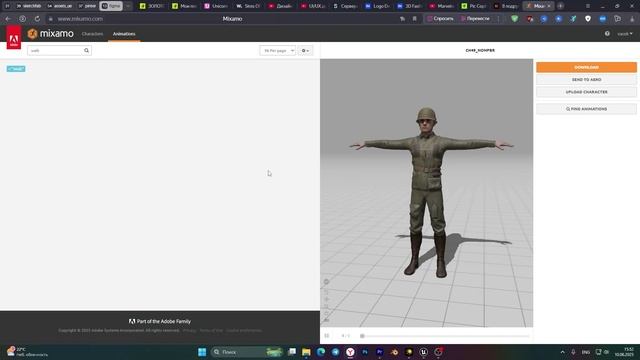Click the Part of the Adobe Family text
Screen dimensions: 640x360
click(164, 321)
